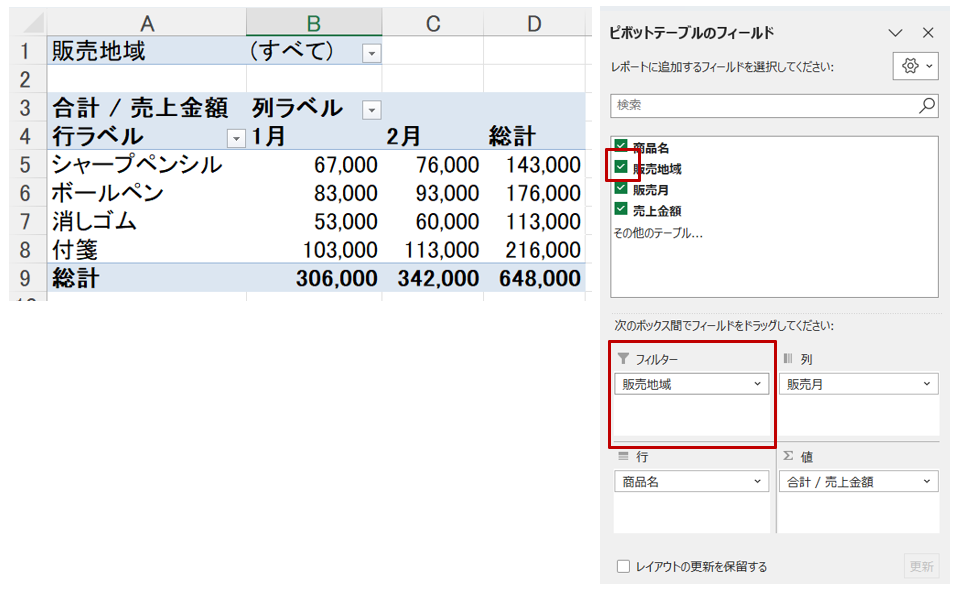956x589 pixels.
Task: Uncheck the 販売地域 field checkbox
Action: pyautogui.click(x=621, y=167)
